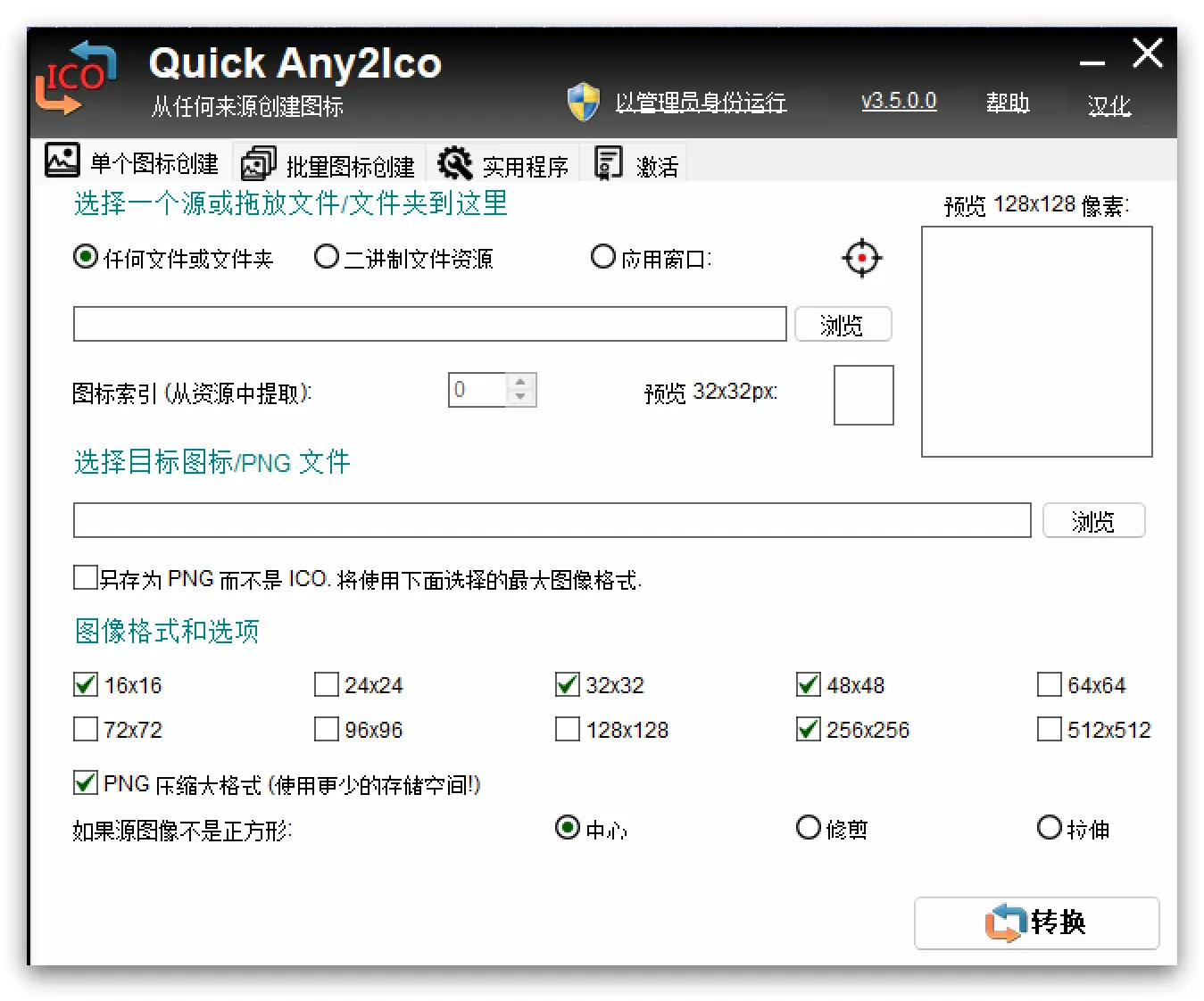
Task: Click the crosshair window picker icon
Action: 862,258
